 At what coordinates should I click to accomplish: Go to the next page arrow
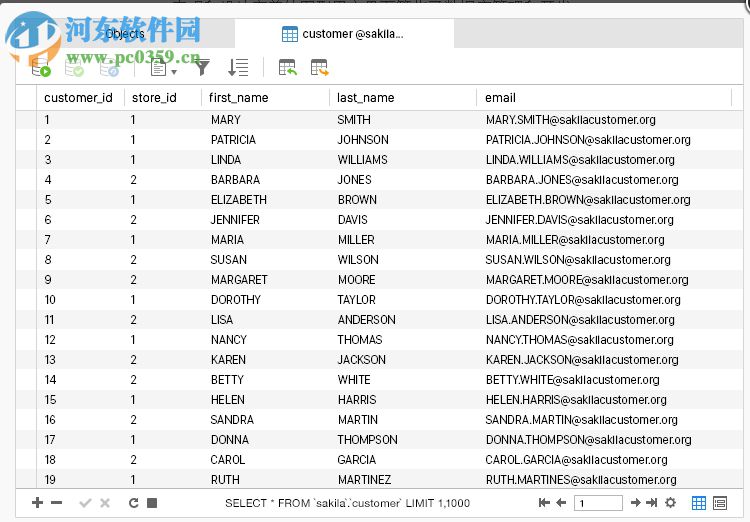(636, 502)
